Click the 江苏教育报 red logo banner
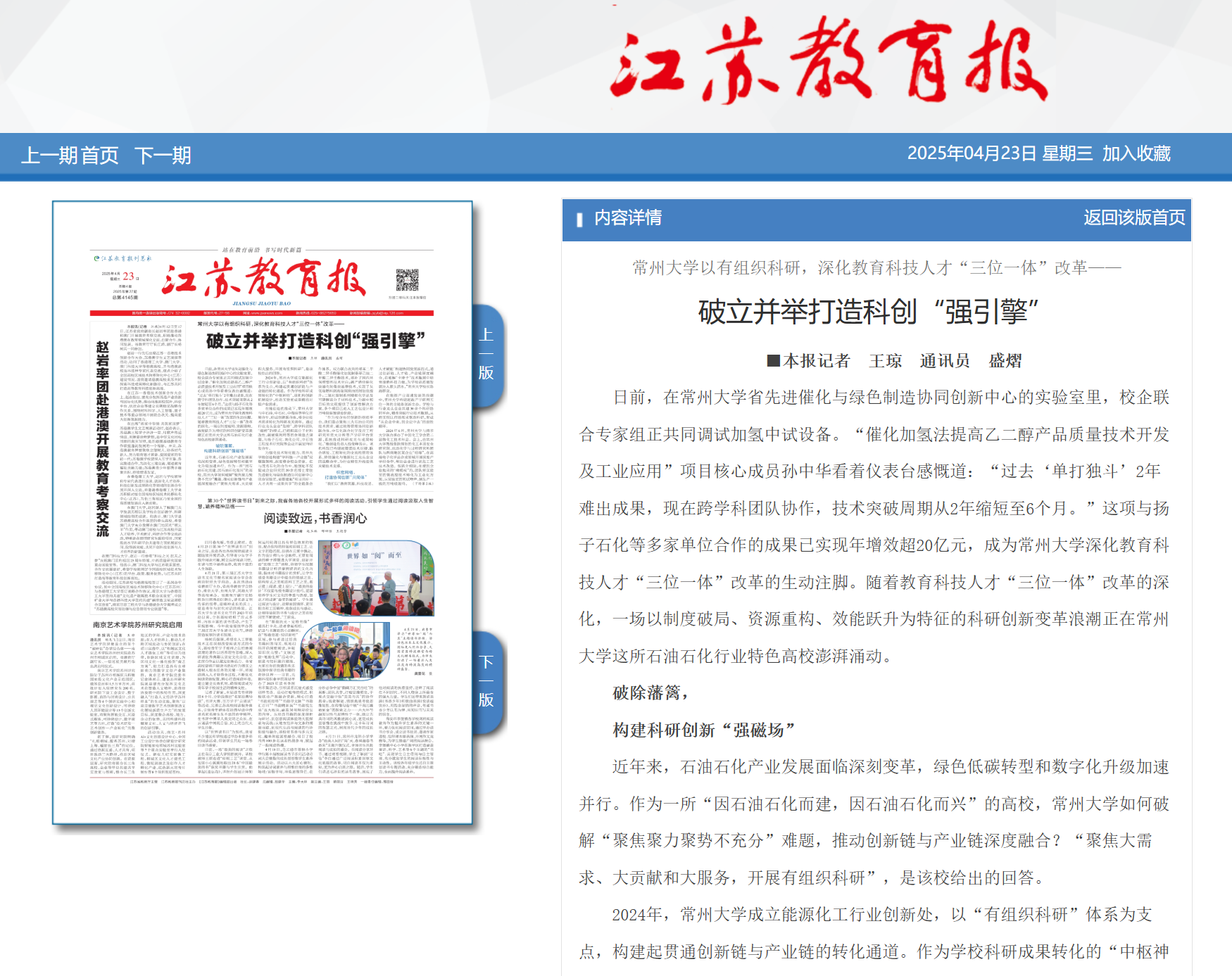Image resolution: width=1232 pixels, height=976 pixels. pyautogui.click(x=828, y=61)
